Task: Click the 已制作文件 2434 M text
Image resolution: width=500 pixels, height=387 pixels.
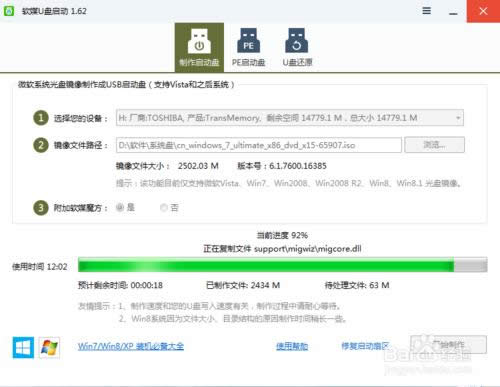Action: coord(243,285)
